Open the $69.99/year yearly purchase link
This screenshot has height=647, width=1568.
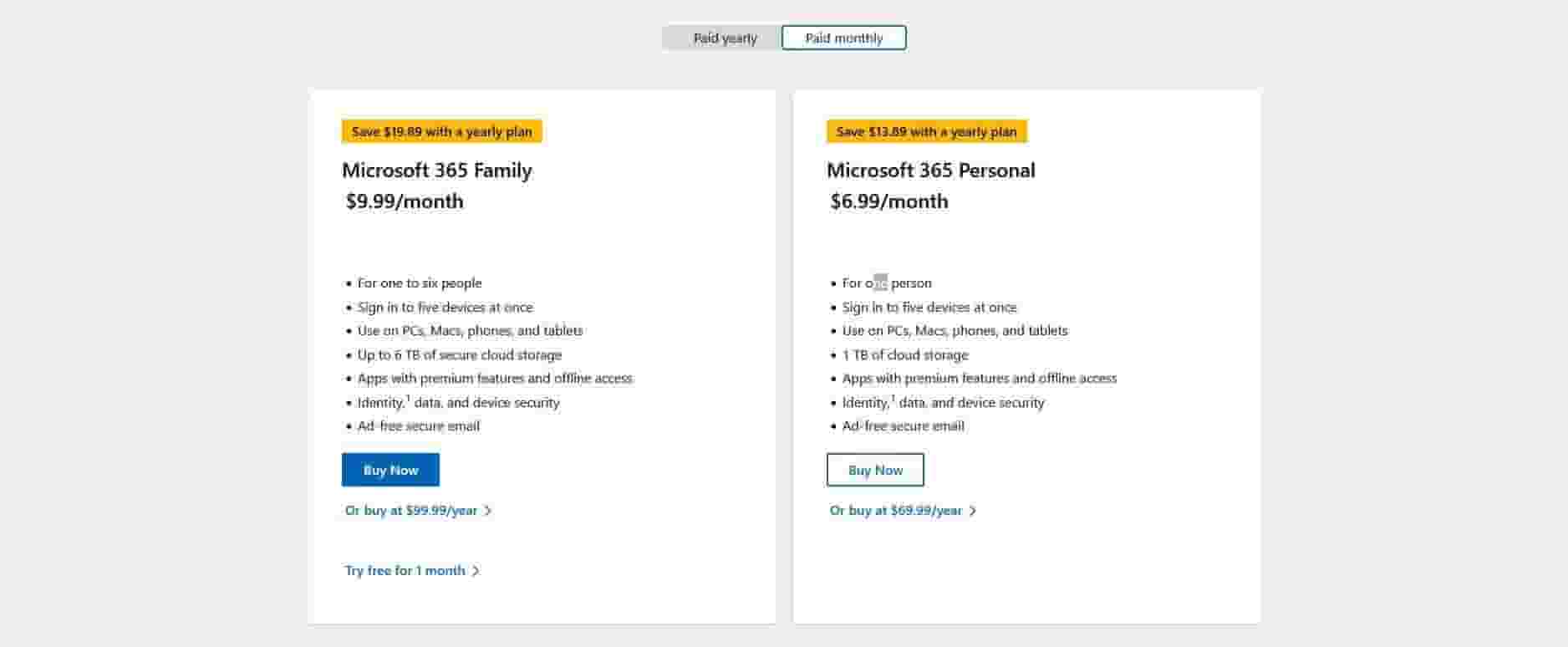pyautogui.click(x=895, y=510)
